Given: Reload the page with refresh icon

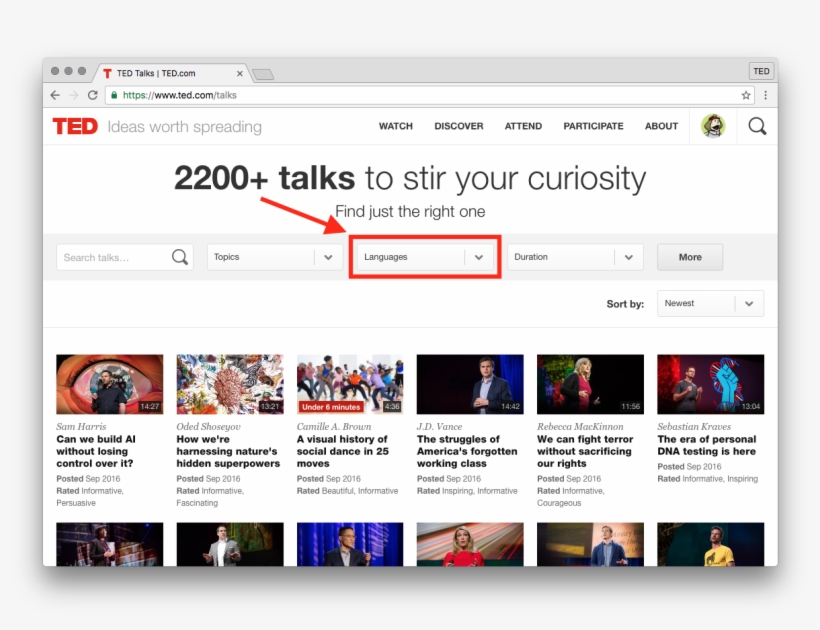Looking at the screenshot, I should (93, 95).
